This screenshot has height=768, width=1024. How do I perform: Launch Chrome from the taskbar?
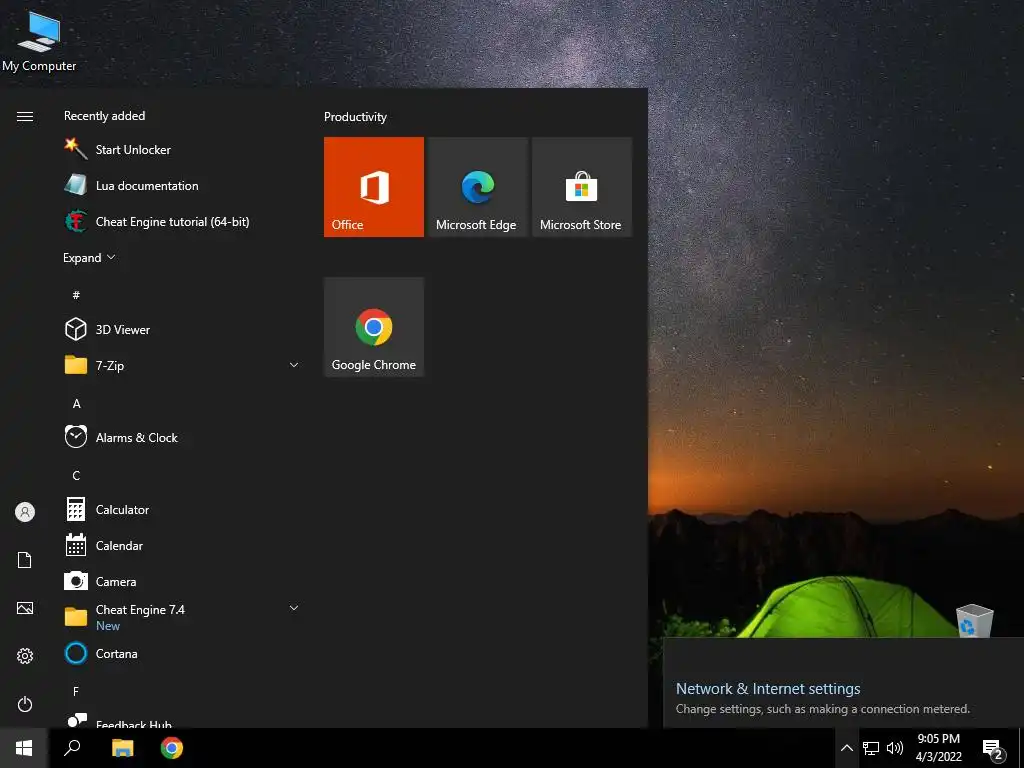tap(172, 748)
